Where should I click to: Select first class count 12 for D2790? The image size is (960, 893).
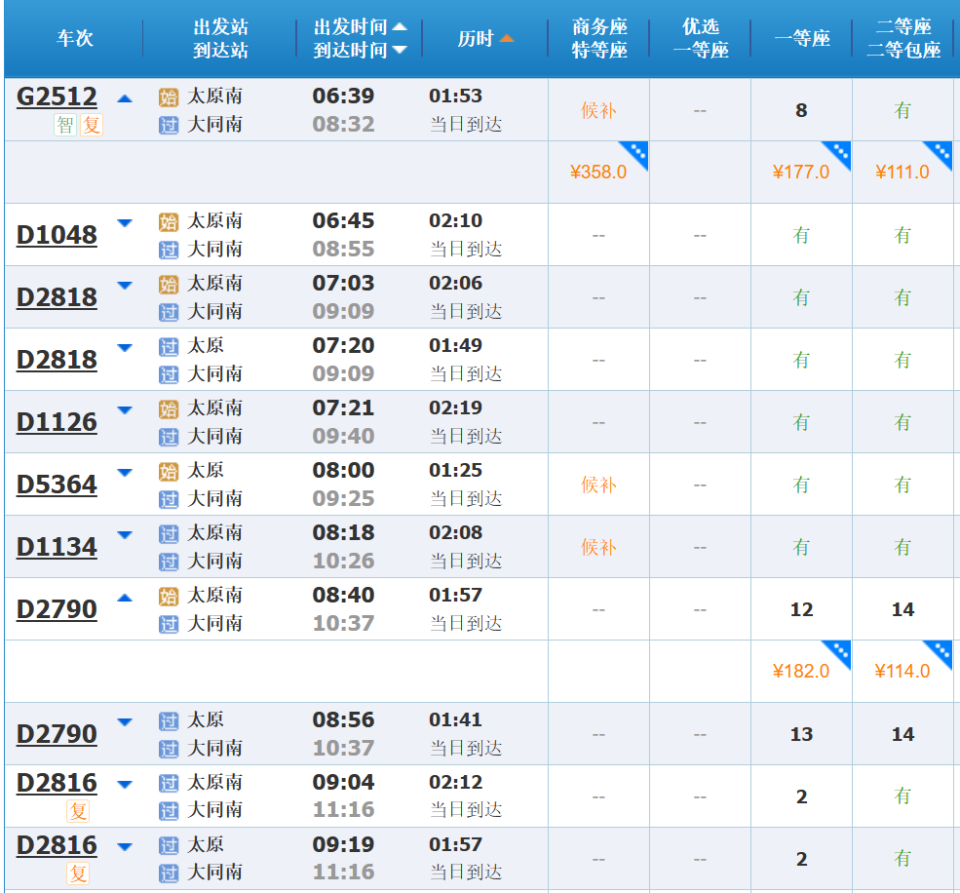click(x=801, y=610)
